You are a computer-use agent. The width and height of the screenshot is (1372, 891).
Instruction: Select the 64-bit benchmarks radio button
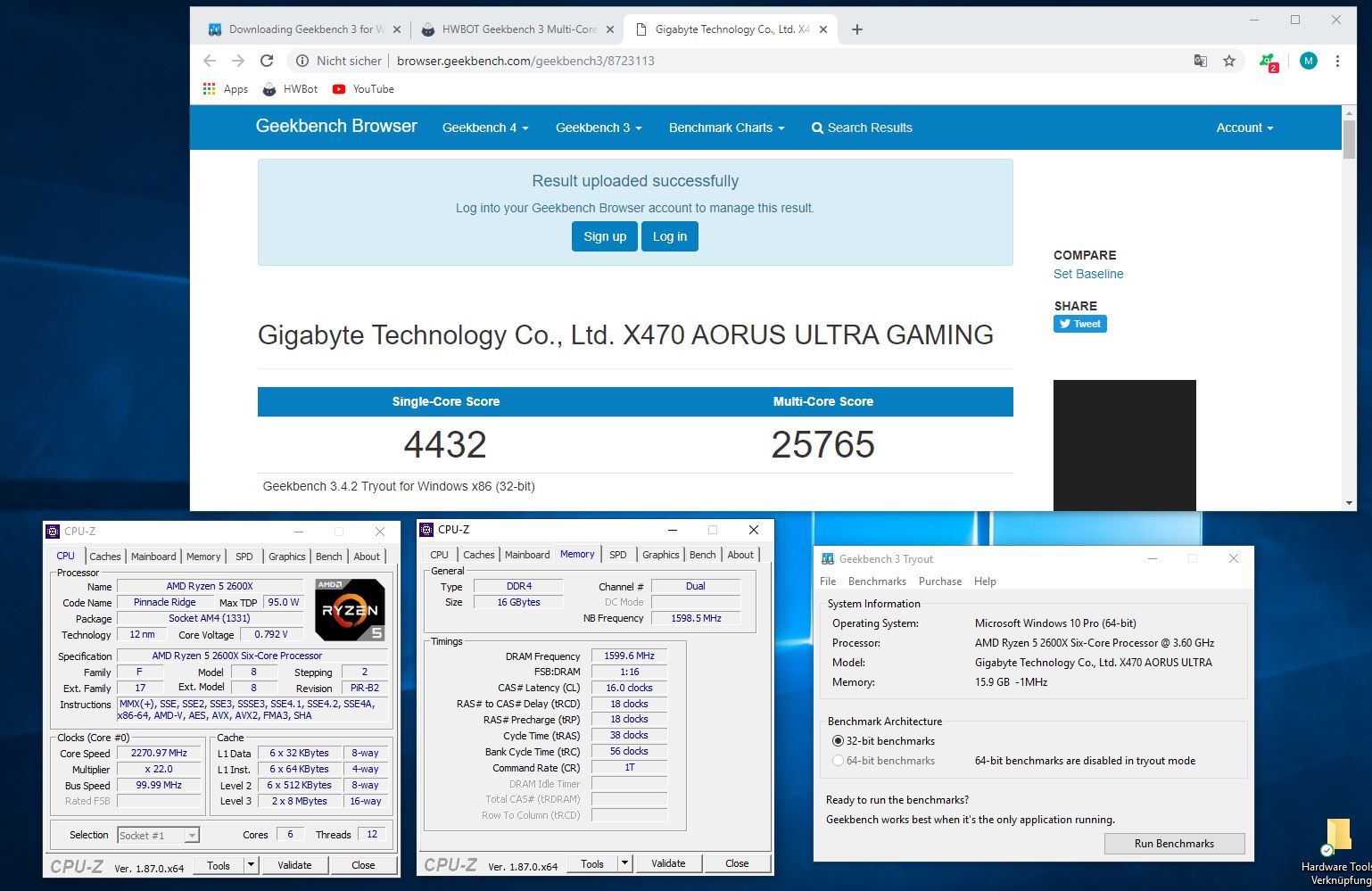point(838,761)
